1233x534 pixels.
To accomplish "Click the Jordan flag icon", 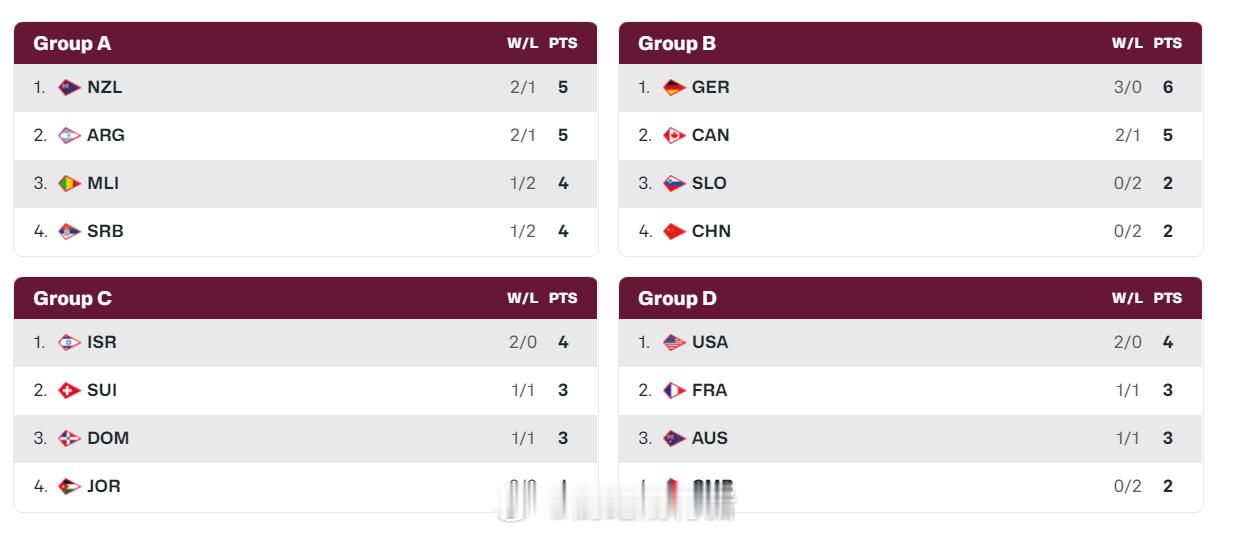I will coord(69,486).
